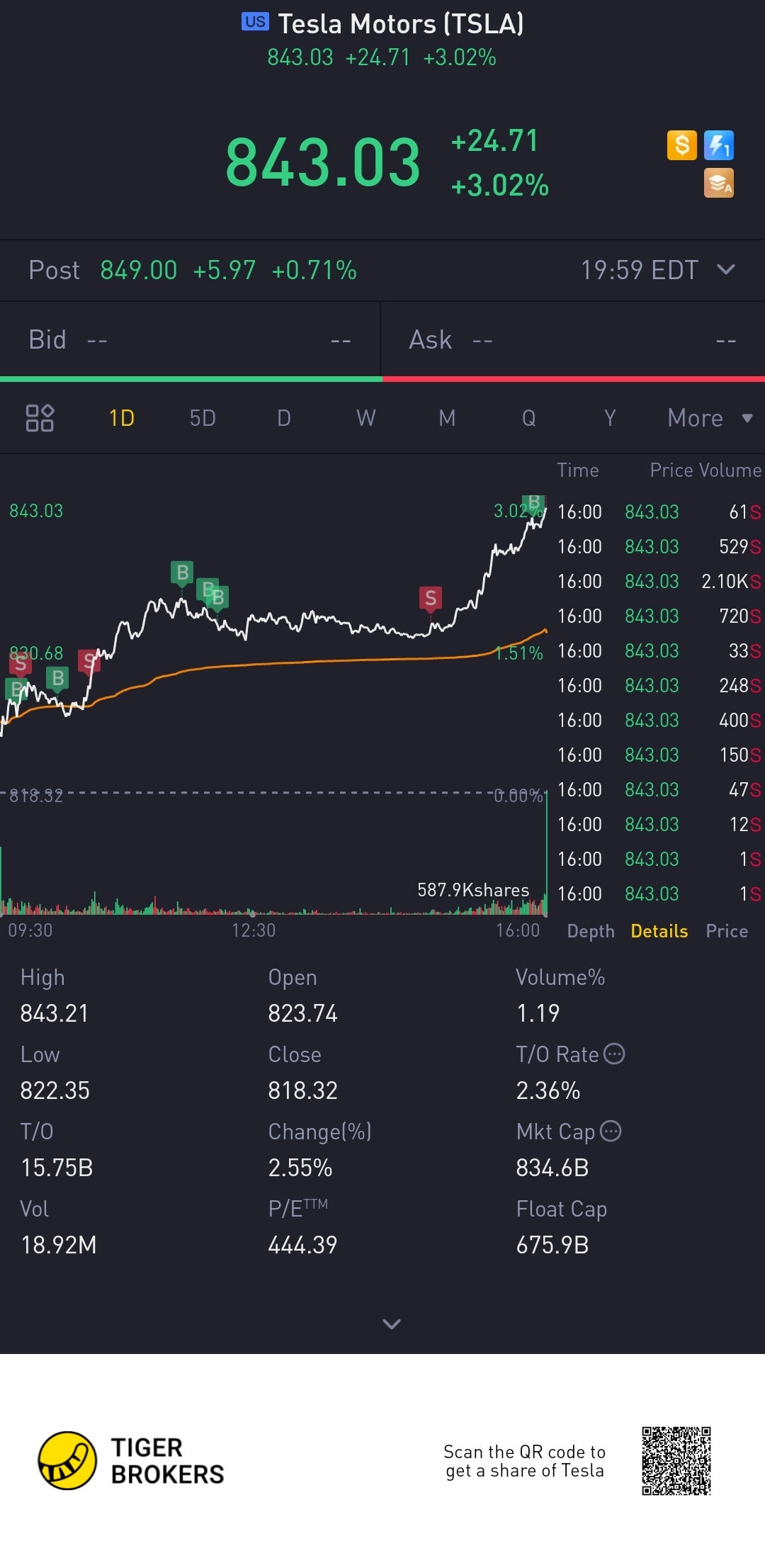Tap the Ask quote panel
Screen dimensions: 765x1568
click(573, 340)
